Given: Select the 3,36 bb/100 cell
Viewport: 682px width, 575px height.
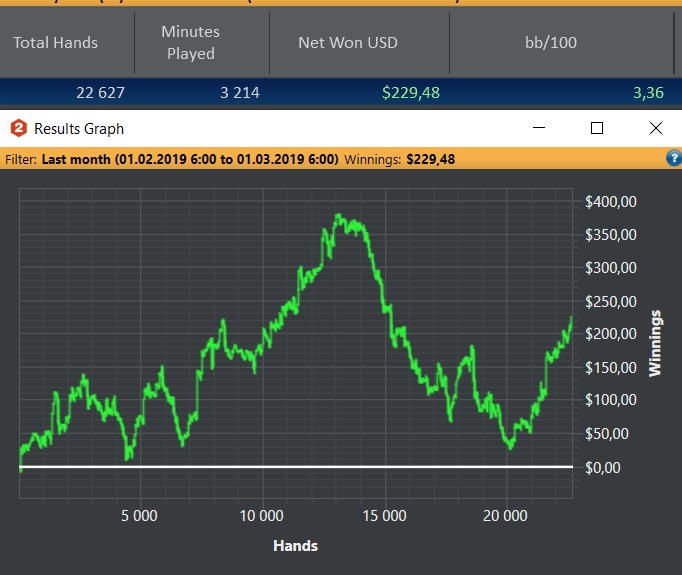Looking at the screenshot, I should [648, 93].
